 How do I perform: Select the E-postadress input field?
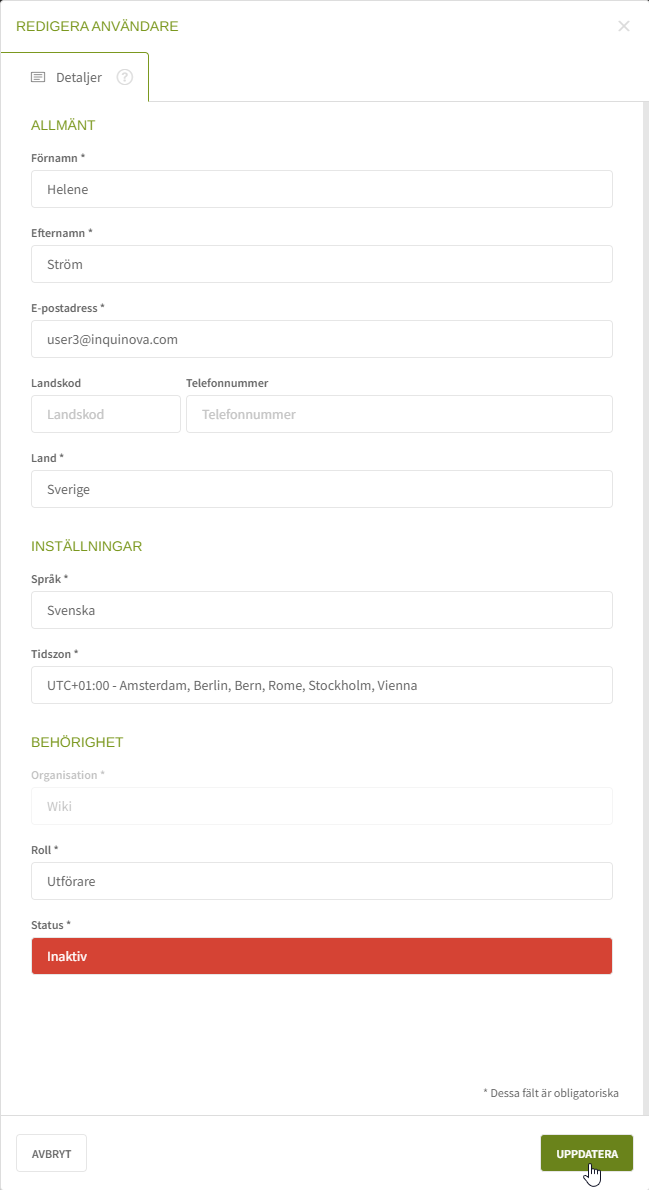[x=321, y=339]
